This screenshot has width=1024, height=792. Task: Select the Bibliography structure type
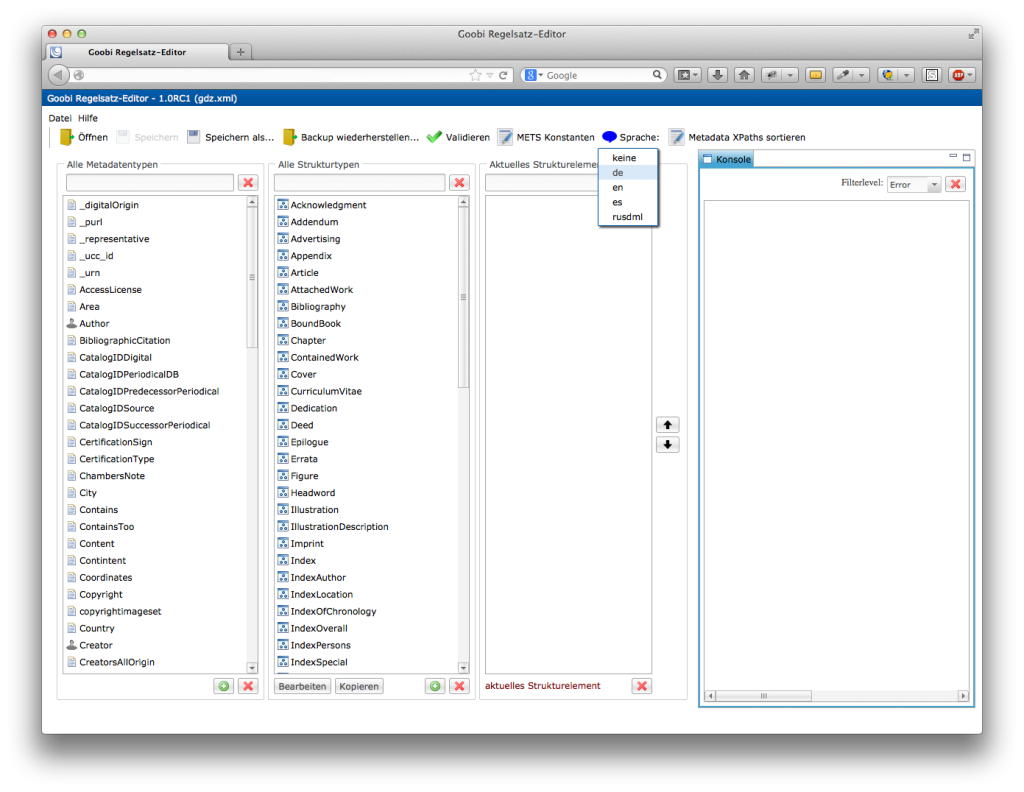tap(318, 307)
